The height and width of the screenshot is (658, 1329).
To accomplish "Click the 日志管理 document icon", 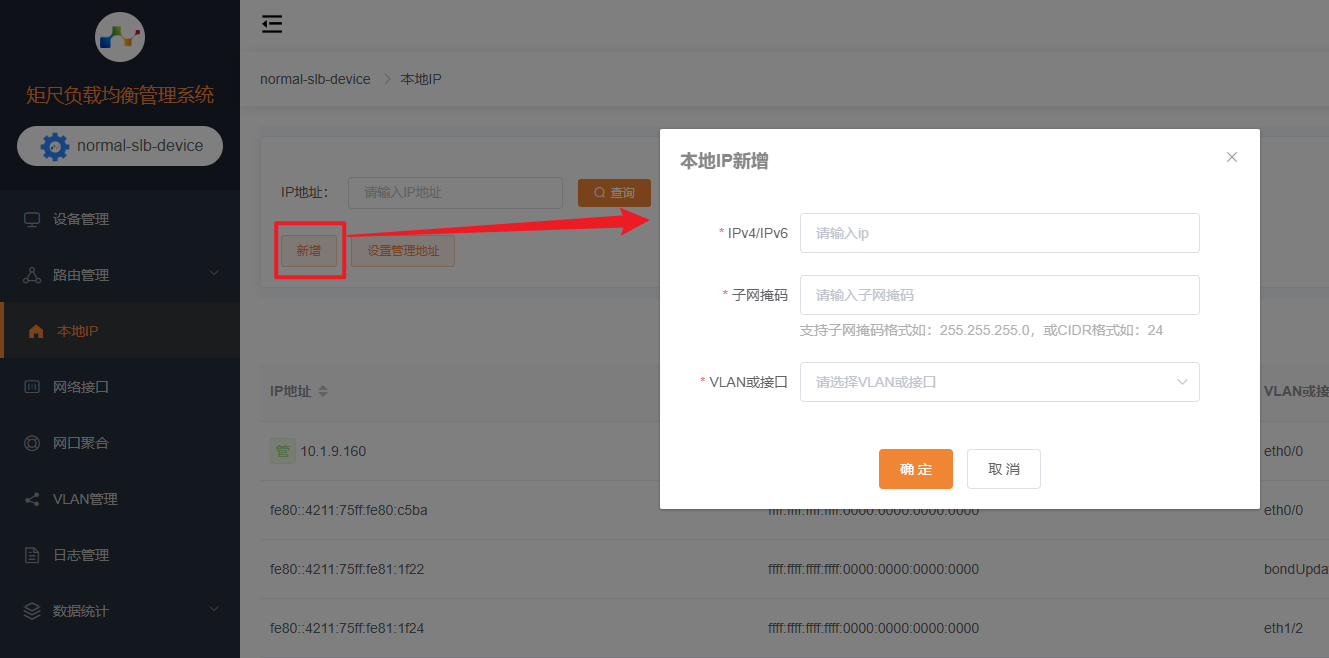I will [x=32, y=555].
